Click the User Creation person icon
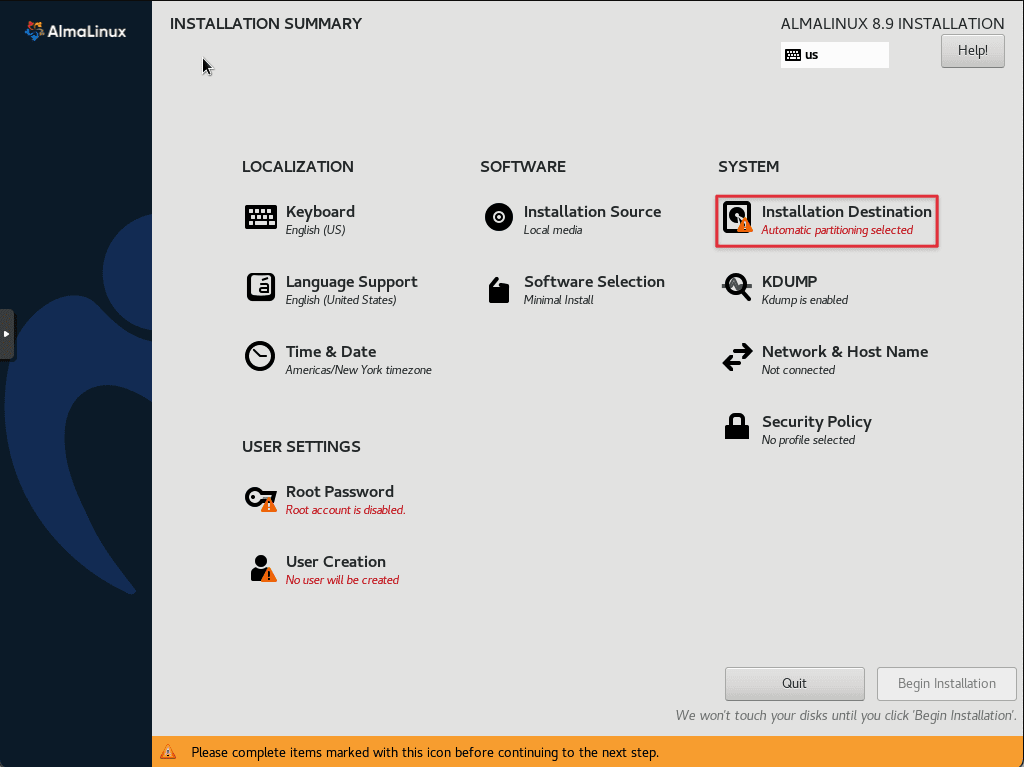The width and height of the screenshot is (1024, 767). (261, 568)
